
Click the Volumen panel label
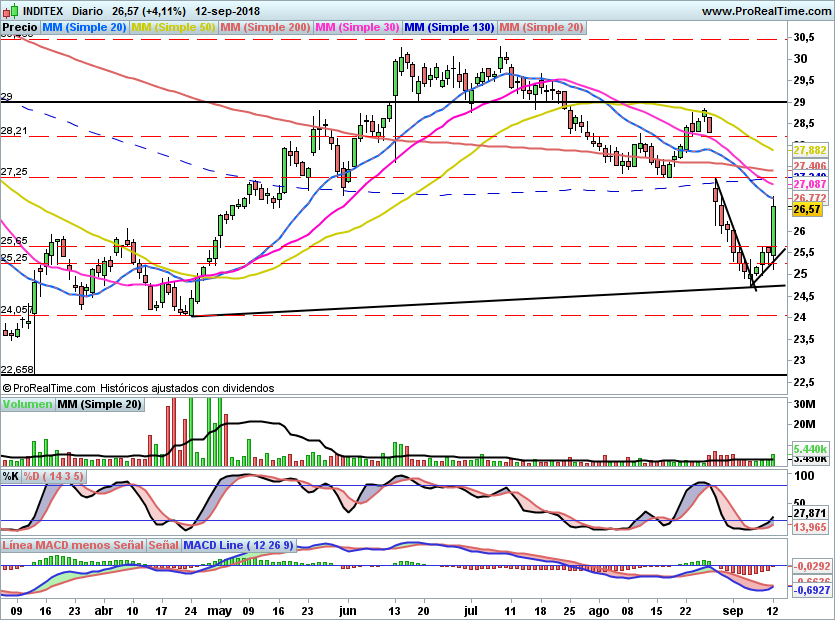tap(27, 405)
